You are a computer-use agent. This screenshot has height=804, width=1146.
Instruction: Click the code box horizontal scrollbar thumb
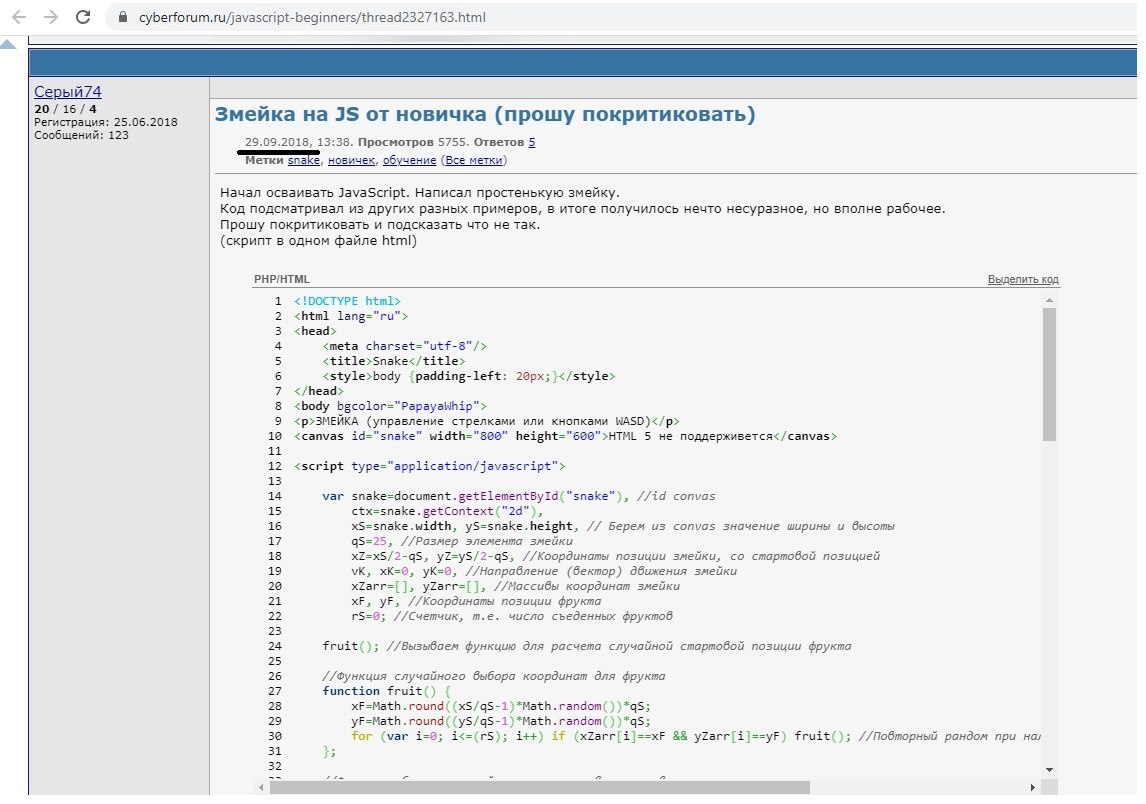539,787
